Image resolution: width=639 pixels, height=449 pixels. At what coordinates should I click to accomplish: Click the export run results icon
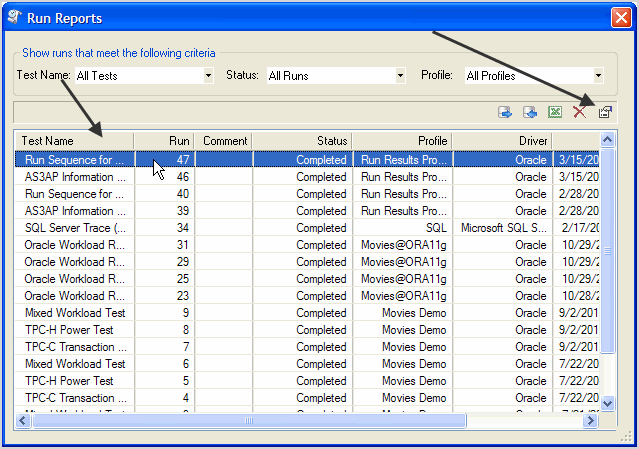pyautogui.click(x=505, y=112)
